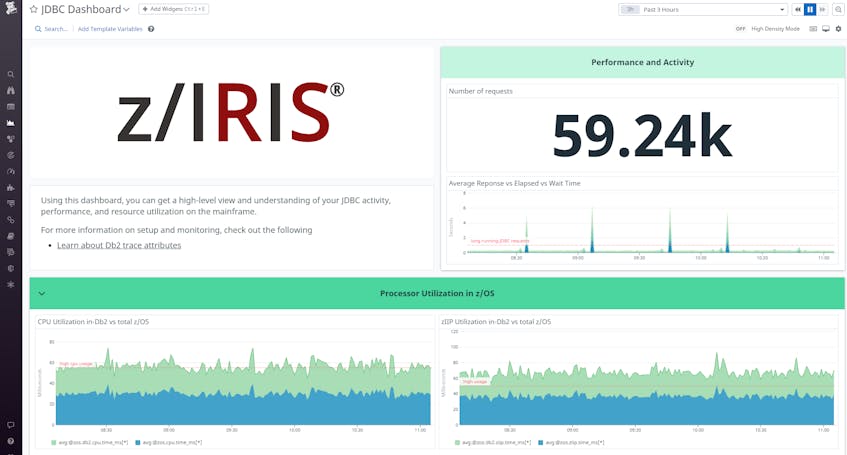Image resolution: width=847 pixels, height=455 pixels.
Task: Open the help question icon in sidebar
Action: [10, 441]
